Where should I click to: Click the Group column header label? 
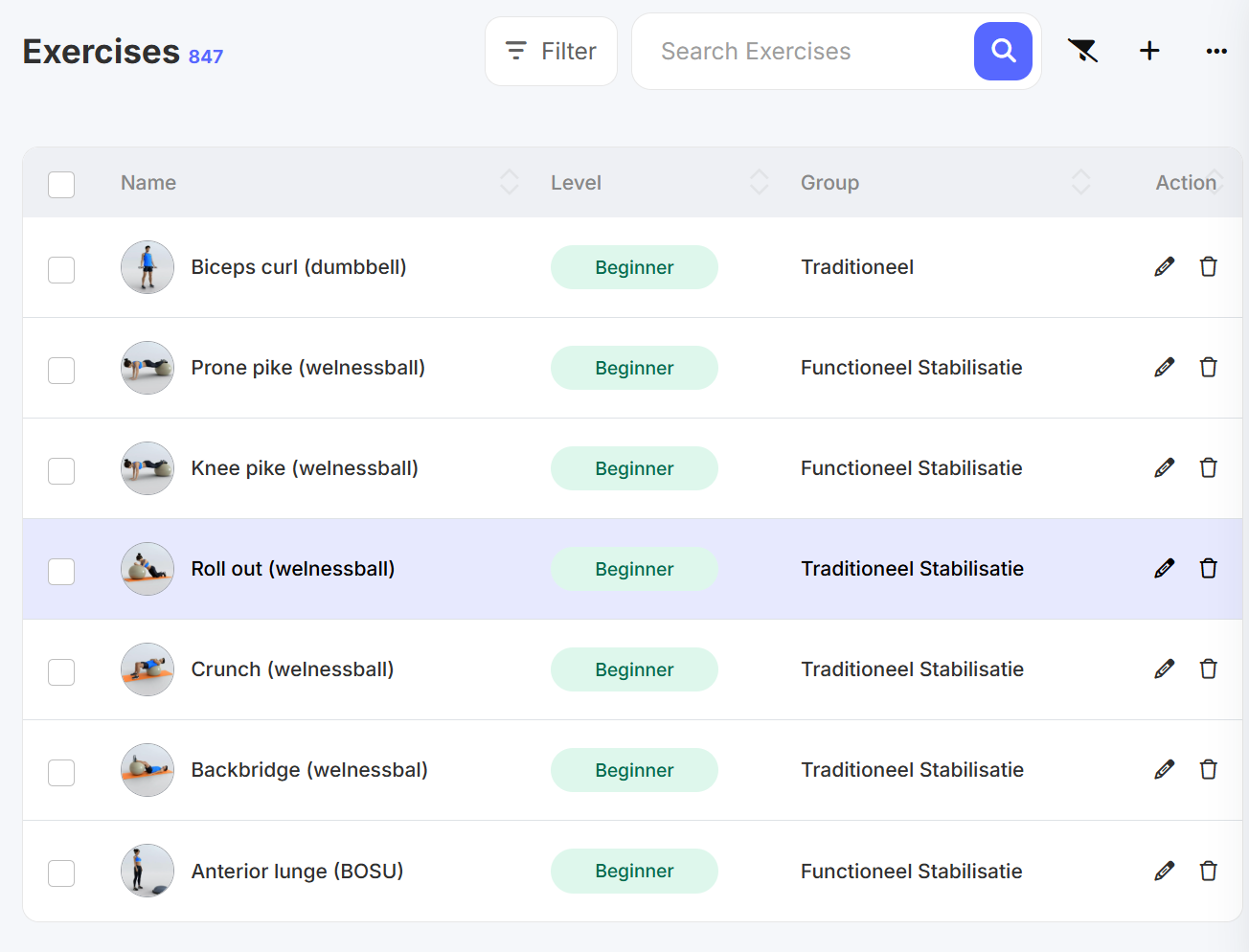[829, 183]
